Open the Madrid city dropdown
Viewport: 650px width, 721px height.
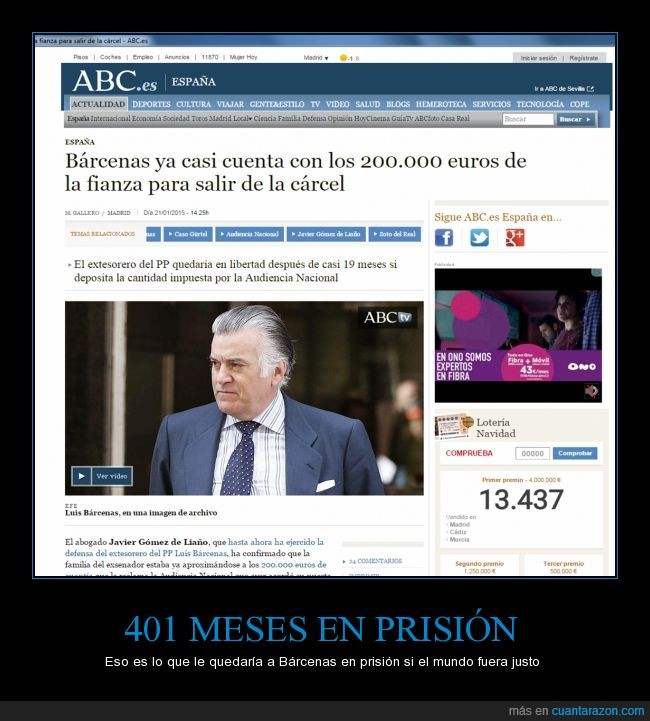click(316, 58)
